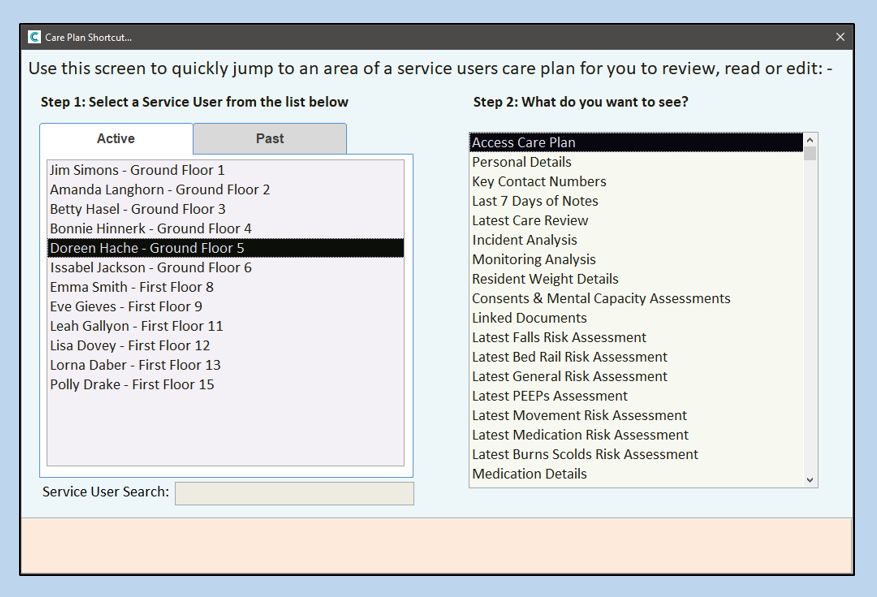Select Latest Falls Risk Assessment

[559, 338]
